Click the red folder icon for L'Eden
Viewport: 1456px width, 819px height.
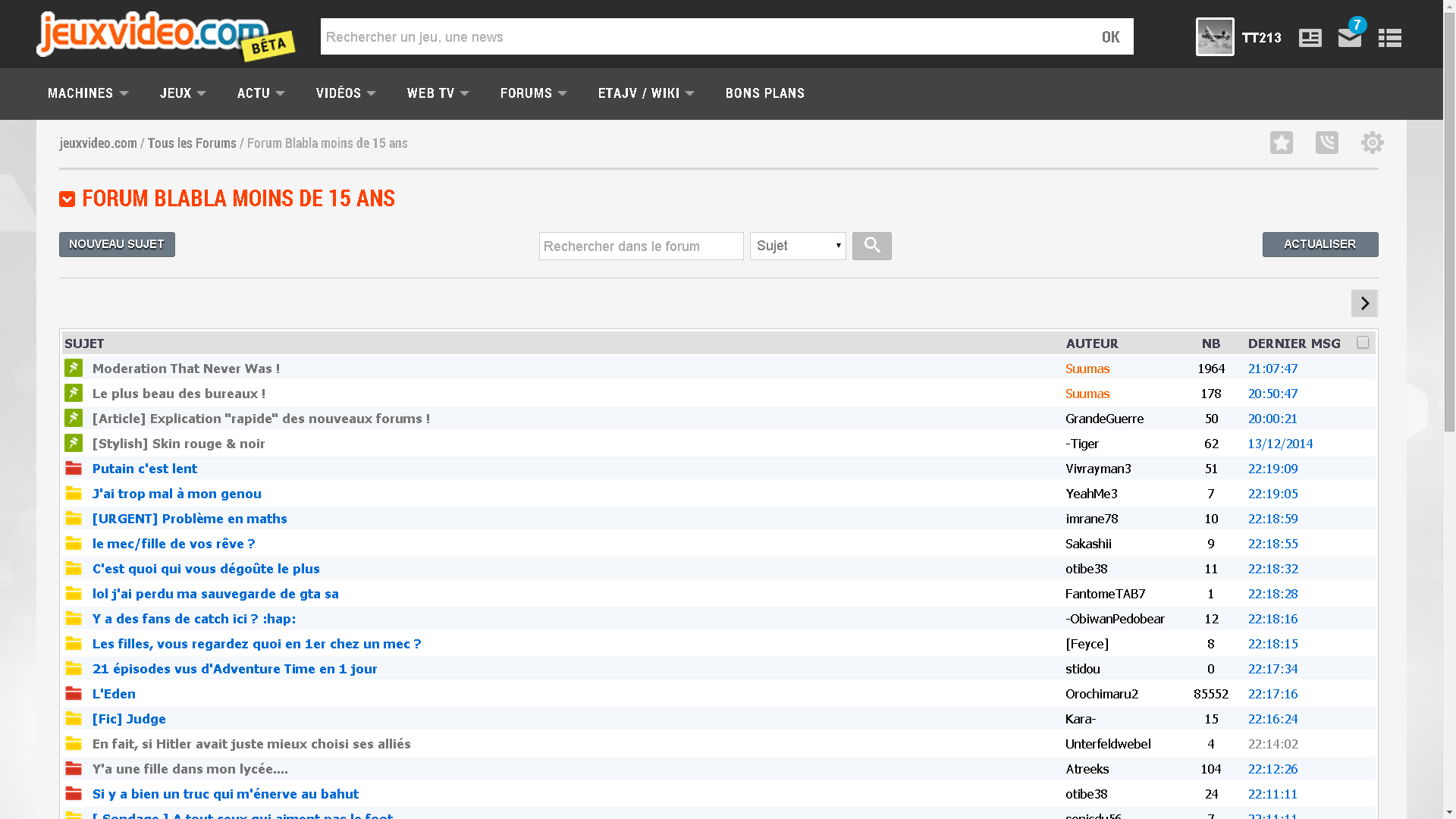74,693
